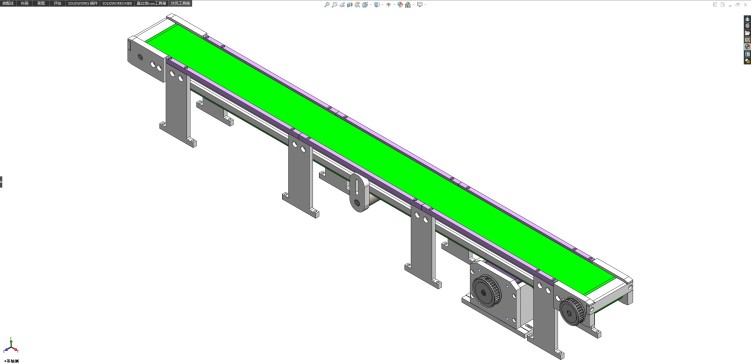Click the first document tile icon at top right
Image resolution: width=751 pixels, height=364 pixels.
click(715, 5)
